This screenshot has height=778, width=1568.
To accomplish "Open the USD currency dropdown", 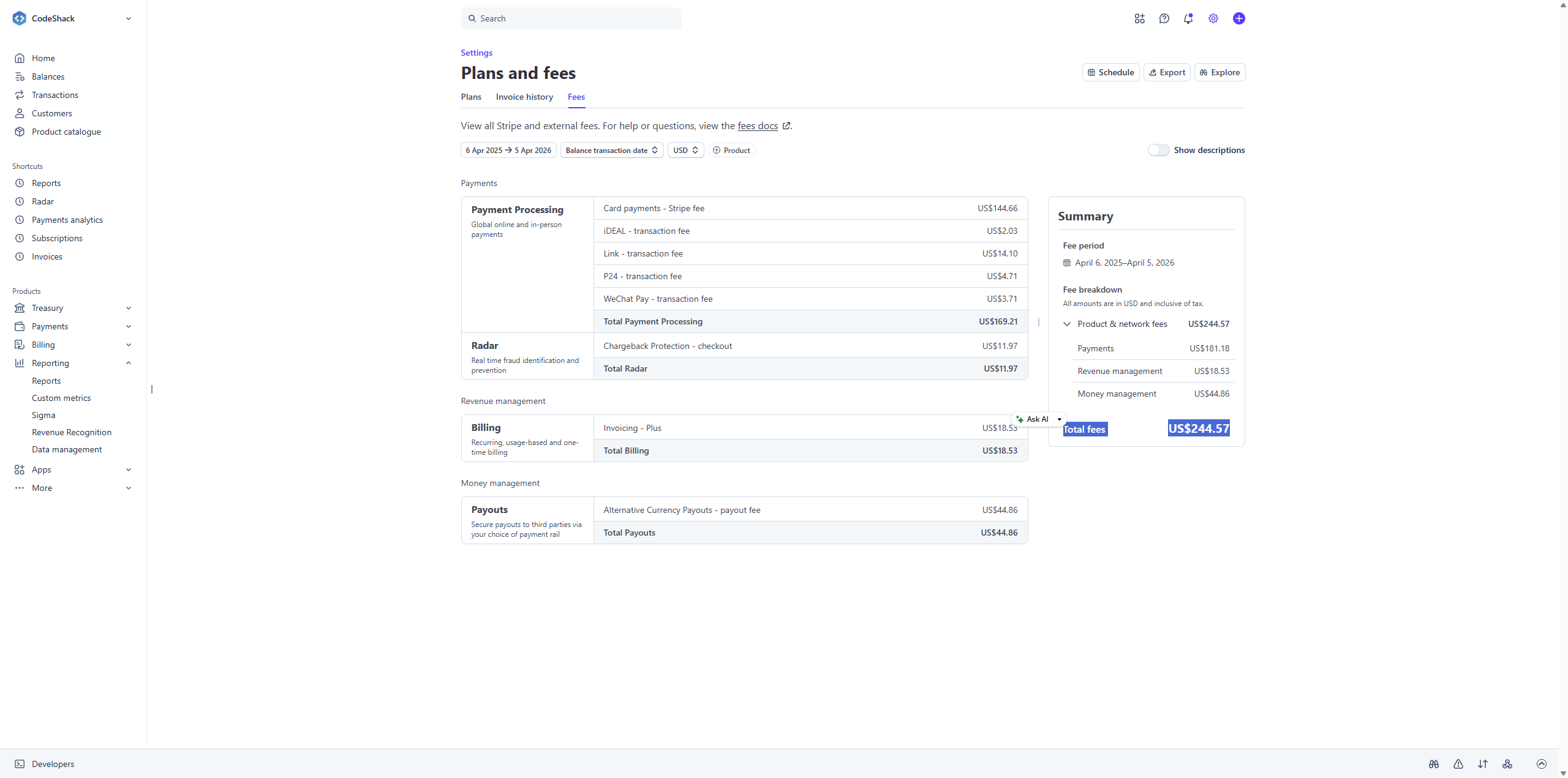I will click(685, 150).
